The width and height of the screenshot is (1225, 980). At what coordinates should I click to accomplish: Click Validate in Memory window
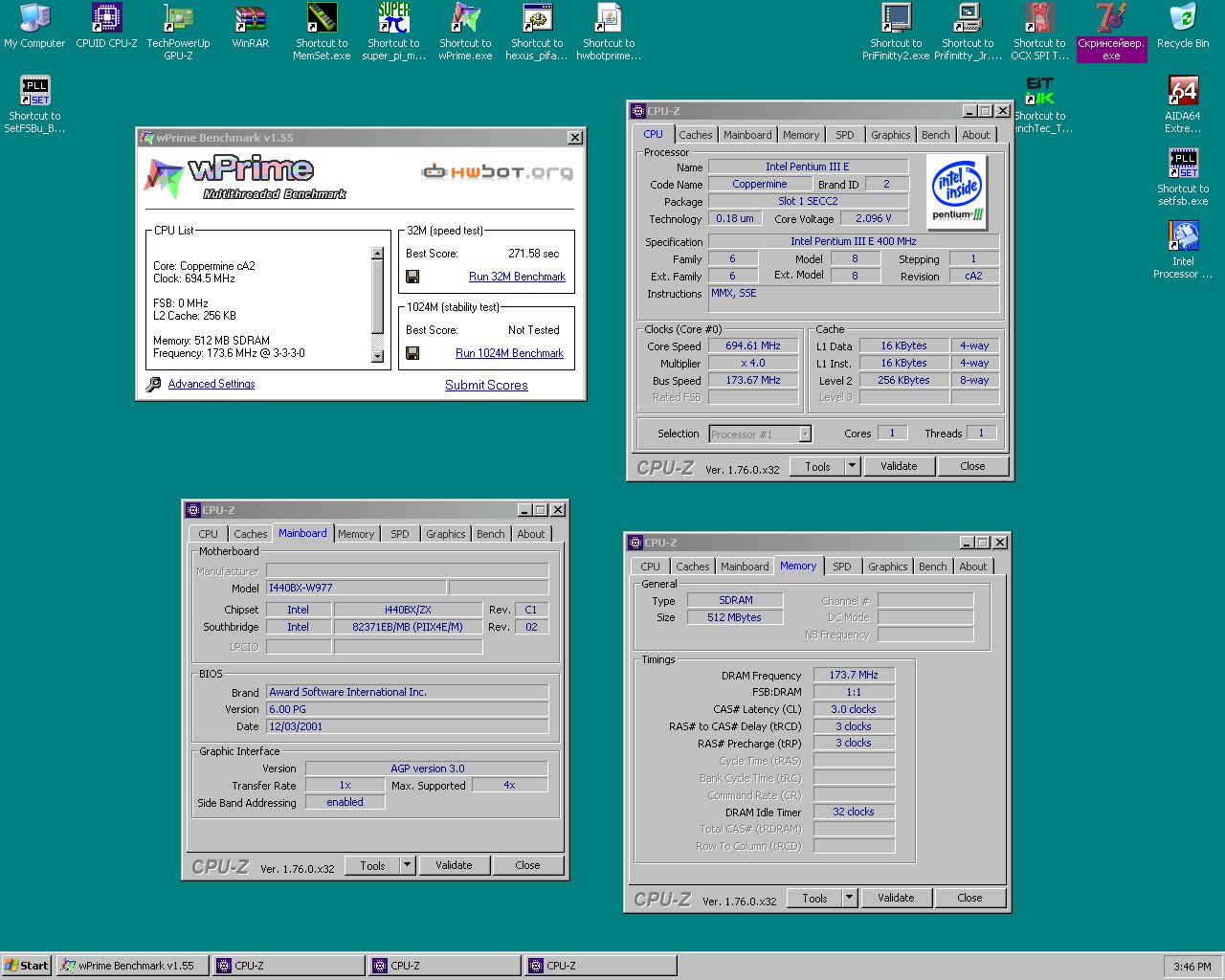896,898
